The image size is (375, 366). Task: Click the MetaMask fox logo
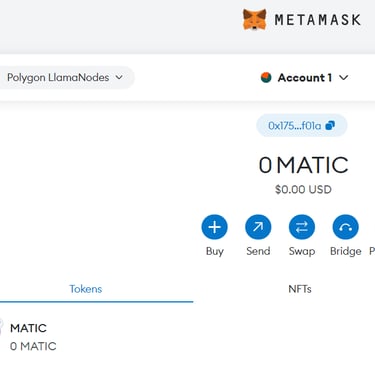(255, 19)
